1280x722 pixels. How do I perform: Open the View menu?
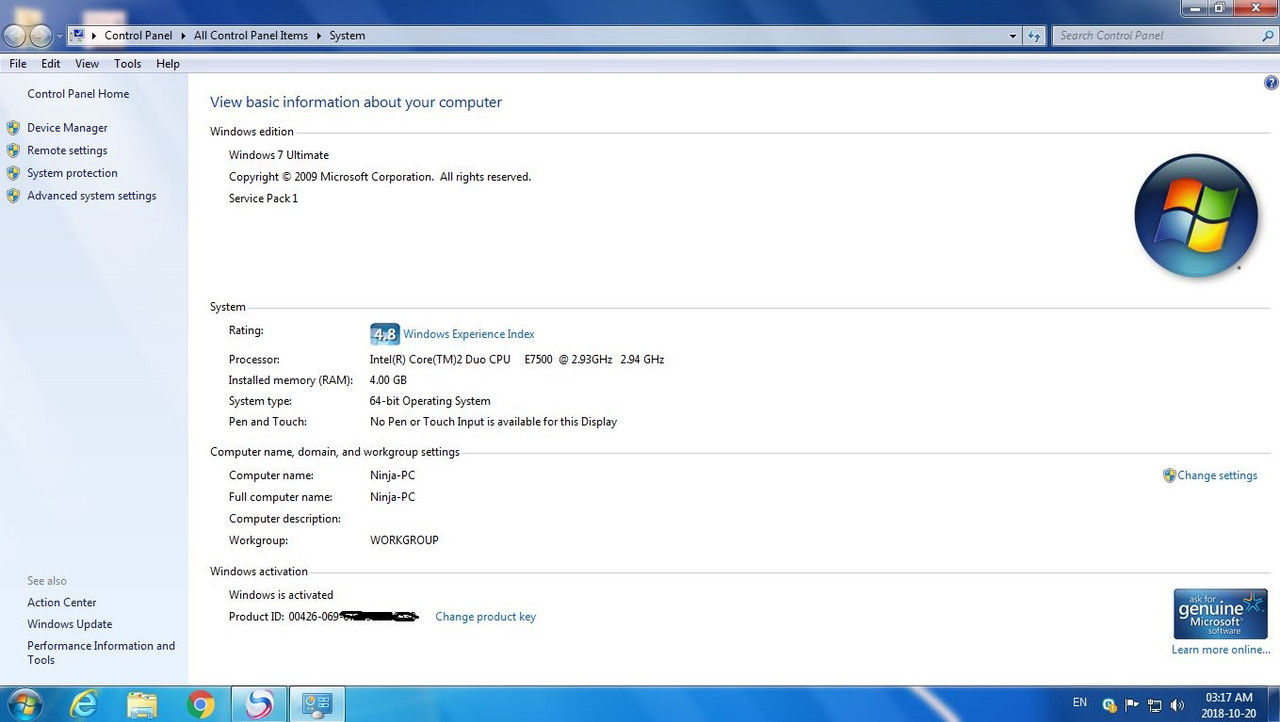pyautogui.click(x=87, y=64)
